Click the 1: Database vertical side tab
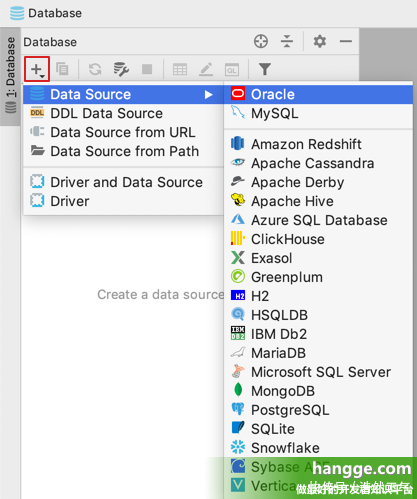 (11, 76)
